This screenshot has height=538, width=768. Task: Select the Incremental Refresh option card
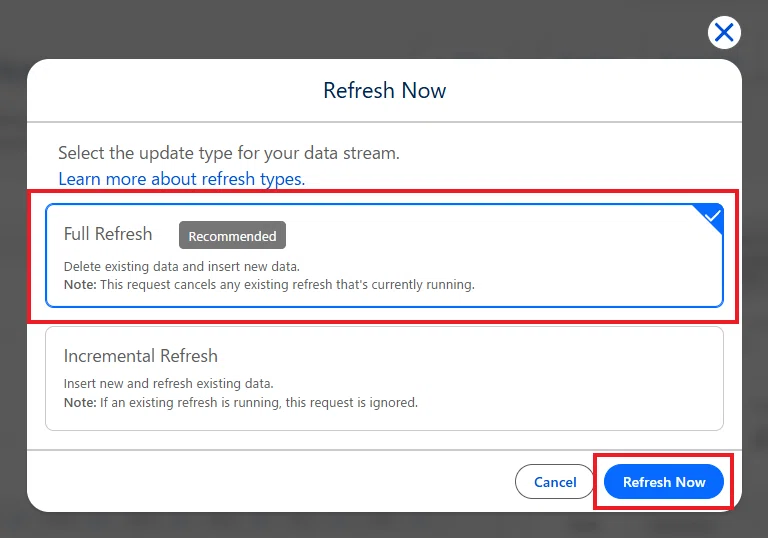tap(384, 378)
